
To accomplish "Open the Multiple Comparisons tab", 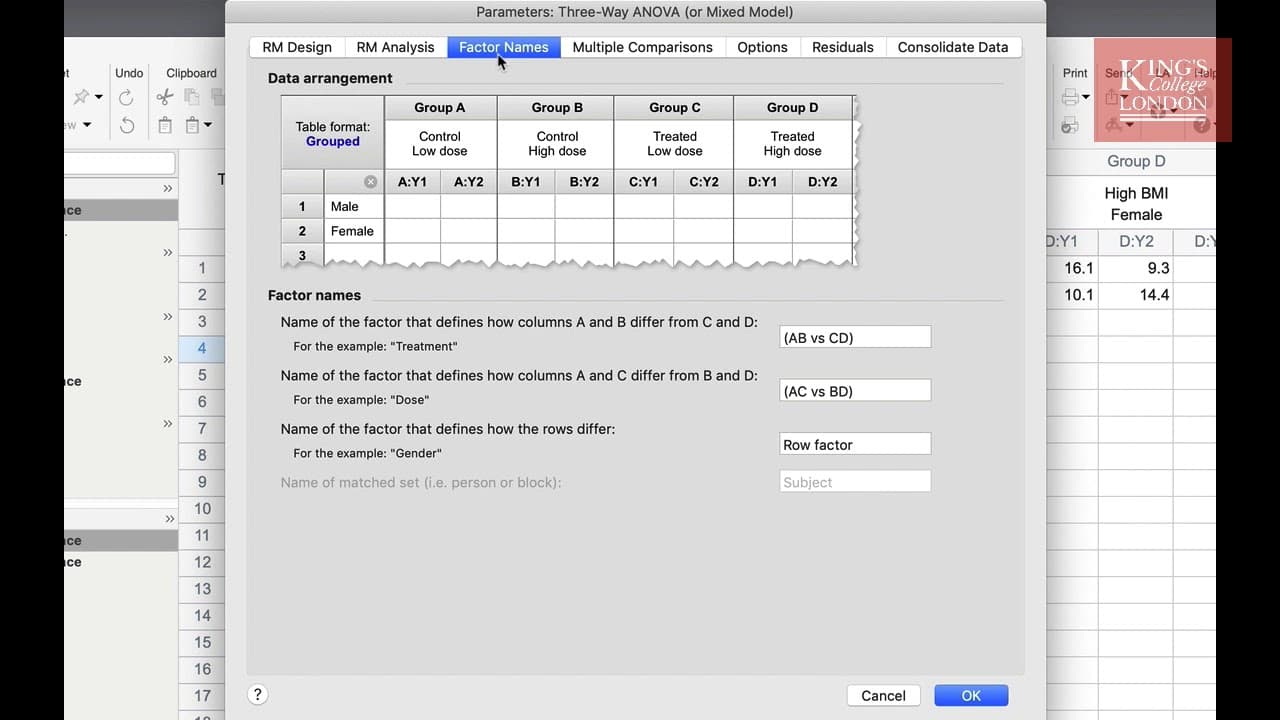I will (x=643, y=47).
